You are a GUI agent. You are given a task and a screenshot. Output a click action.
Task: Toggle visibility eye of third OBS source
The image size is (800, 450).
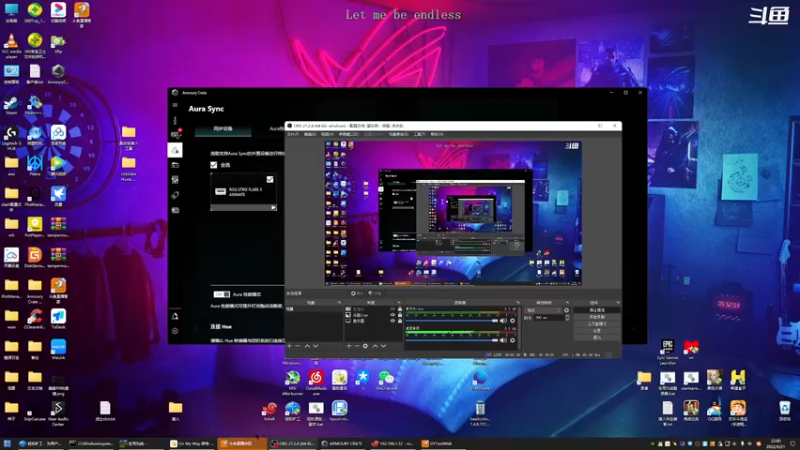click(x=393, y=321)
